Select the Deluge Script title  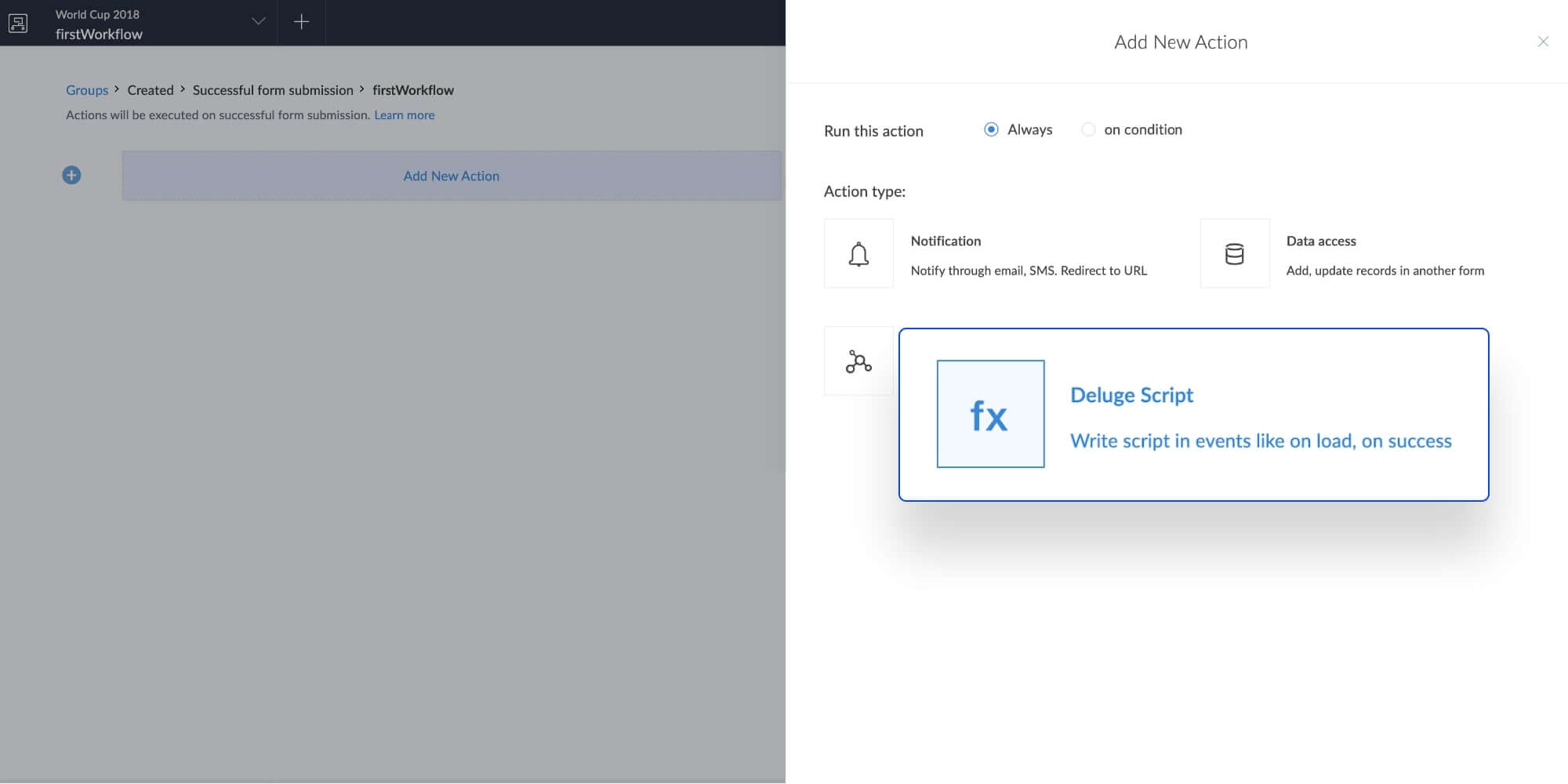(x=1131, y=395)
